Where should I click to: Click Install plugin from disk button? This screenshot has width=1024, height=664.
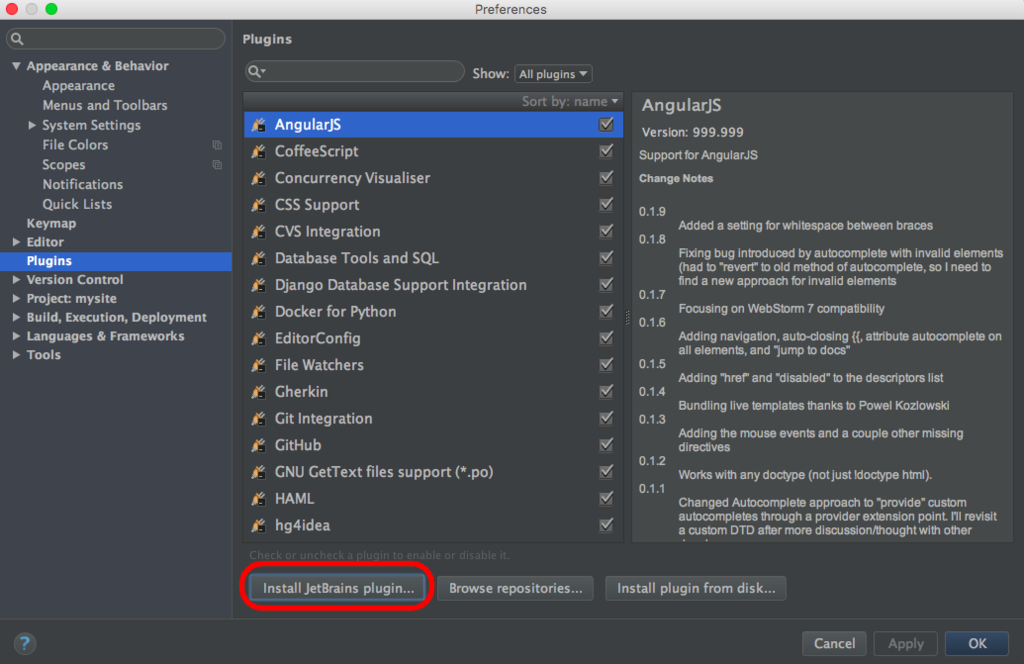click(696, 588)
